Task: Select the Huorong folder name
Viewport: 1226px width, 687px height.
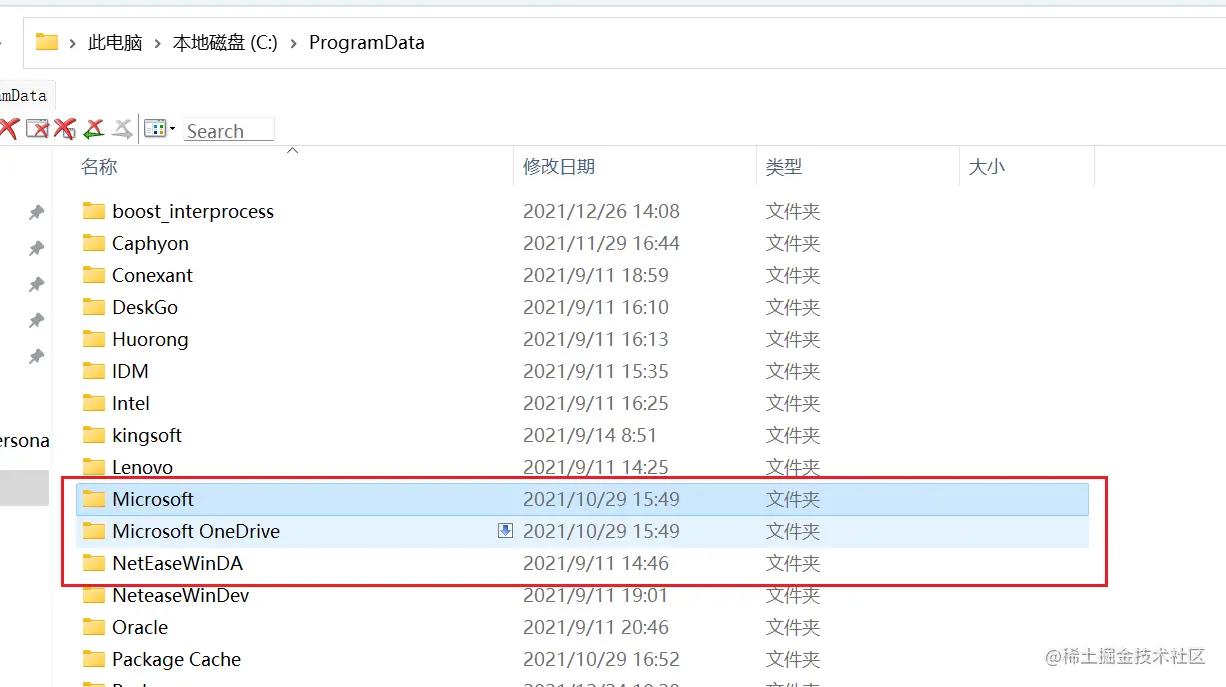Action: tap(150, 339)
